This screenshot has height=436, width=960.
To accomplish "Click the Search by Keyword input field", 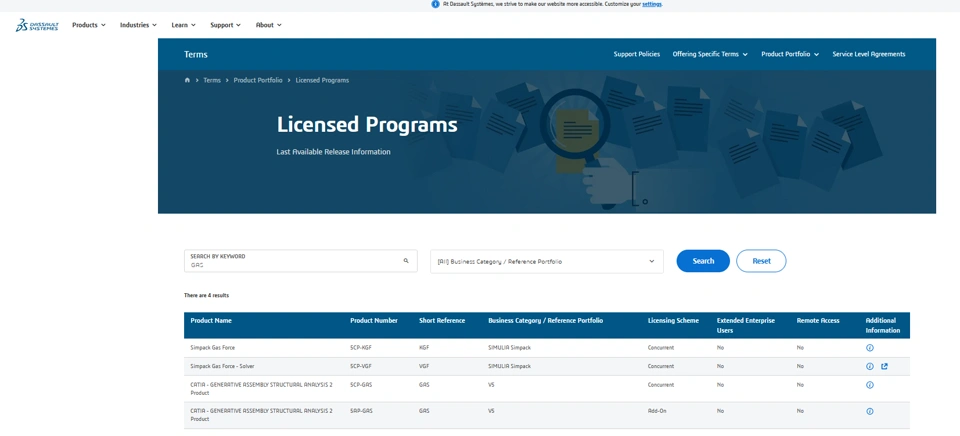I will point(295,262).
